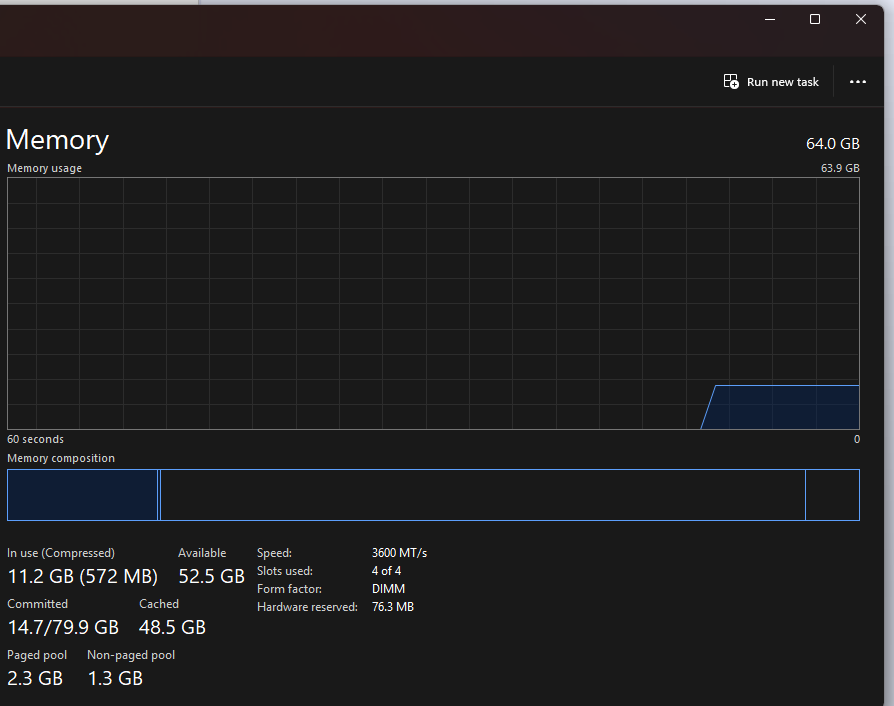
Task: Click the Speed label
Action: tap(274, 553)
